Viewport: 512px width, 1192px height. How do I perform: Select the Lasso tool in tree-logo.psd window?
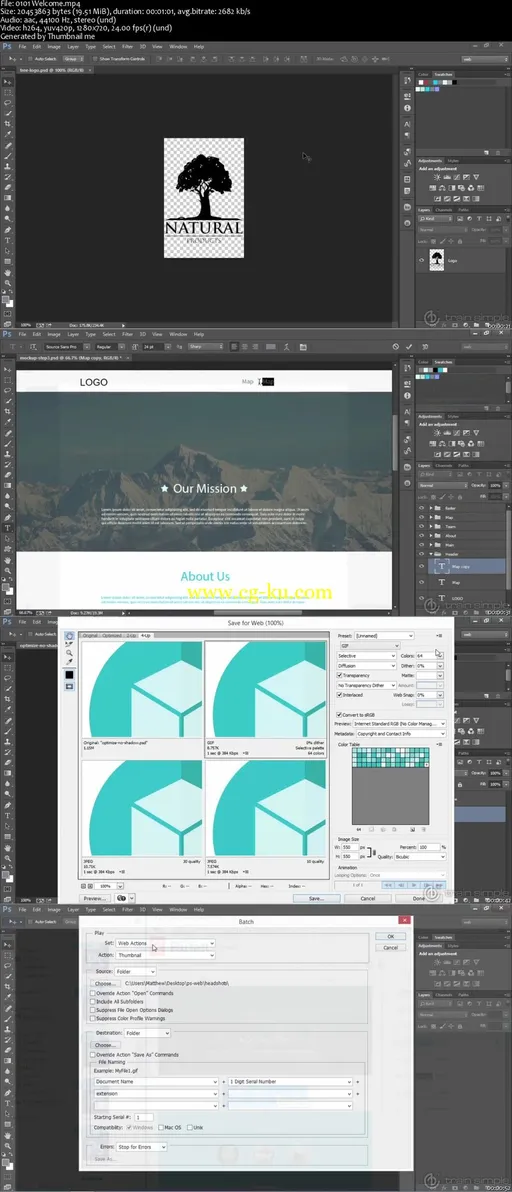8,103
